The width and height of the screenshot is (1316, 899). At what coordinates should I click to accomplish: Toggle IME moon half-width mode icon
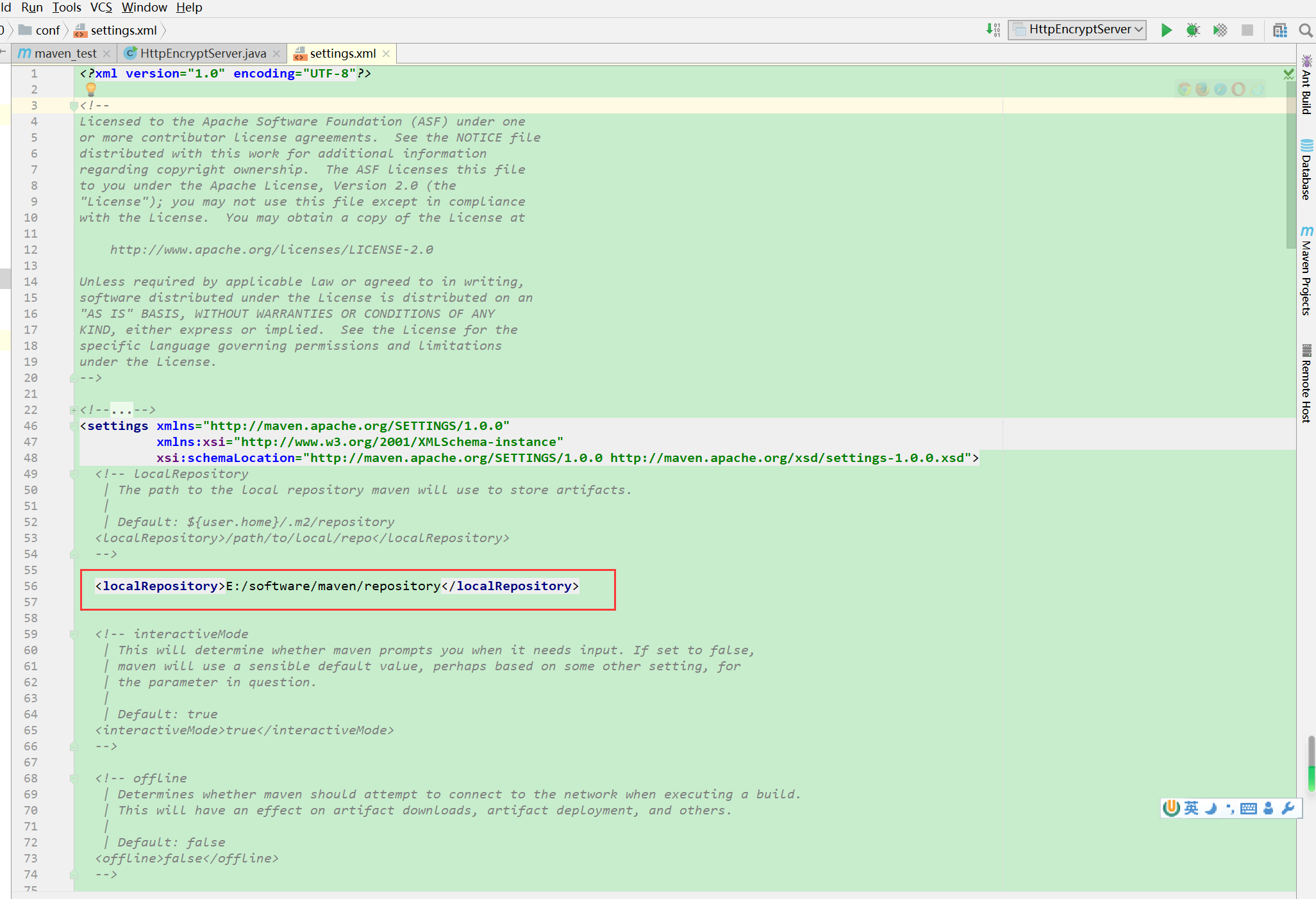[x=1210, y=808]
